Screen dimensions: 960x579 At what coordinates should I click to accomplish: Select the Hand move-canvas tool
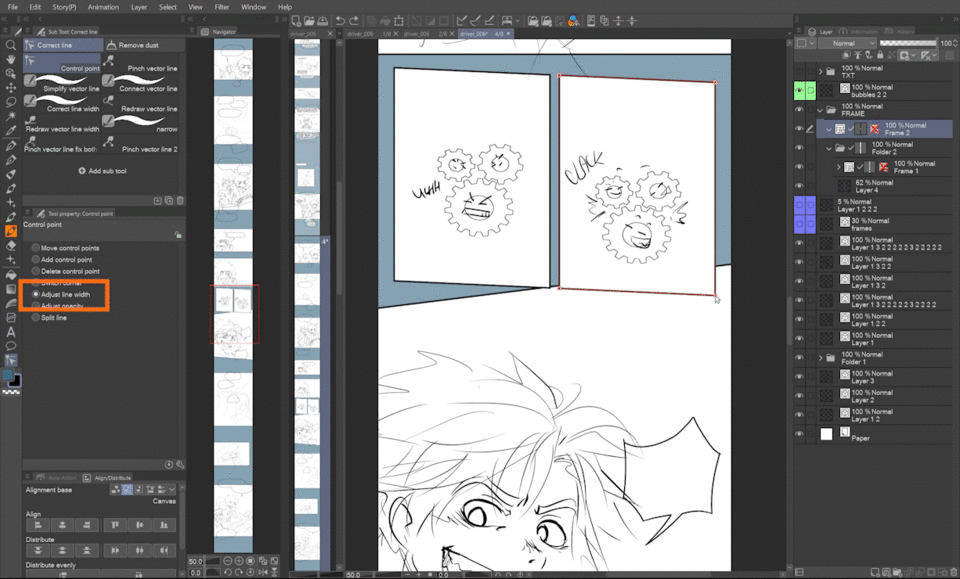point(10,59)
